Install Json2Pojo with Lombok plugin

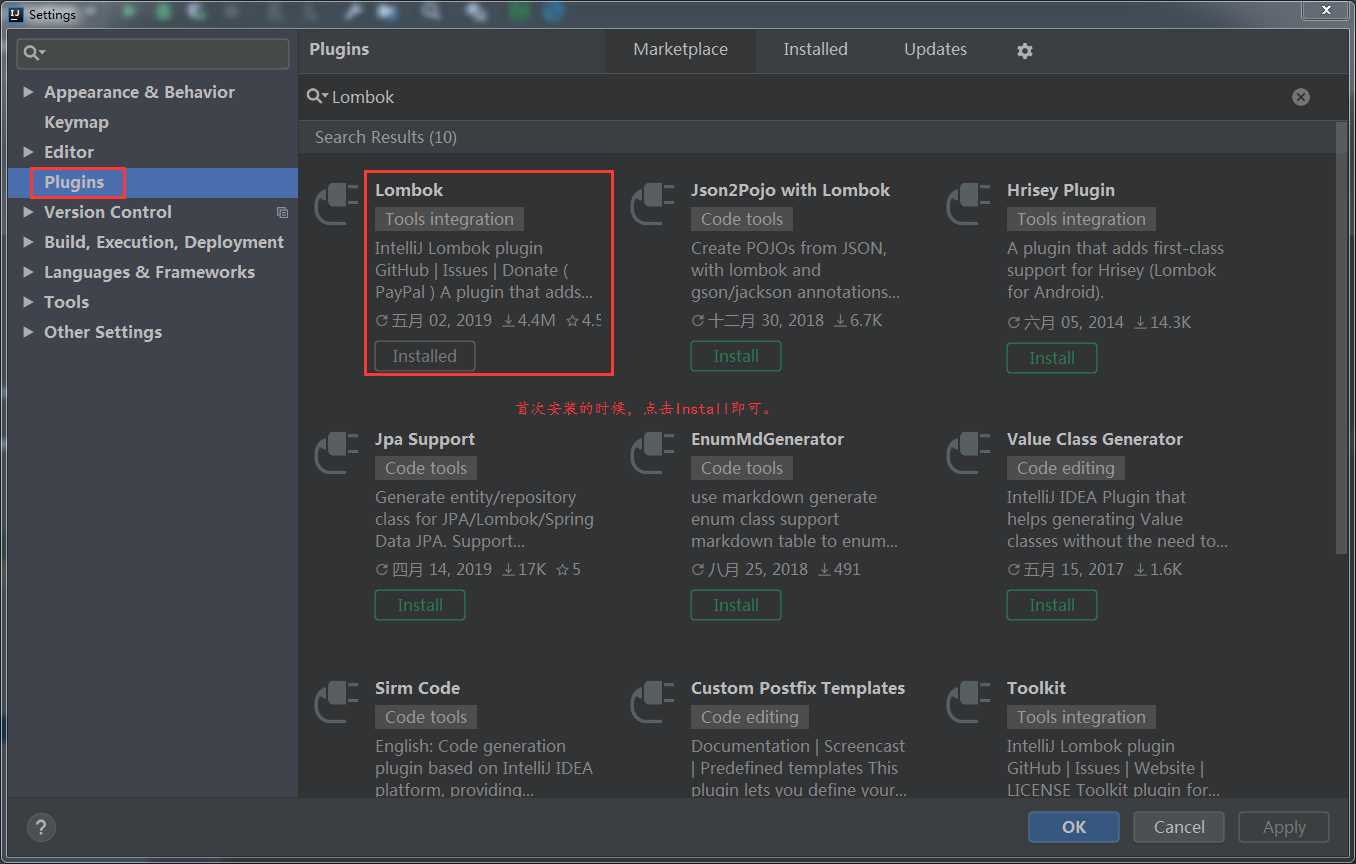tap(736, 356)
